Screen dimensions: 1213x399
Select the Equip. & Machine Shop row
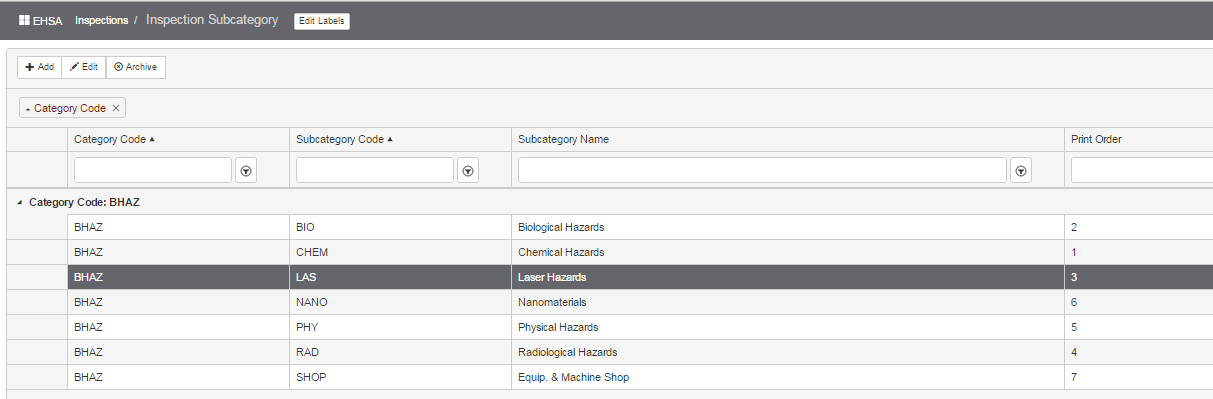tap(610, 377)
